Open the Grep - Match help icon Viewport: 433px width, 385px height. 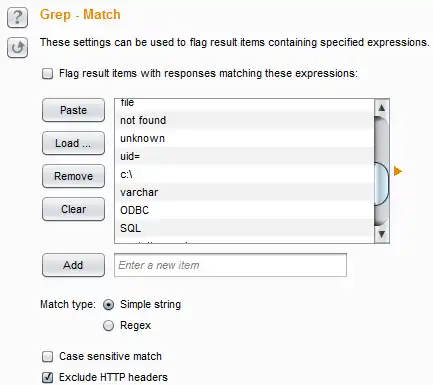[x=17, y=17]
